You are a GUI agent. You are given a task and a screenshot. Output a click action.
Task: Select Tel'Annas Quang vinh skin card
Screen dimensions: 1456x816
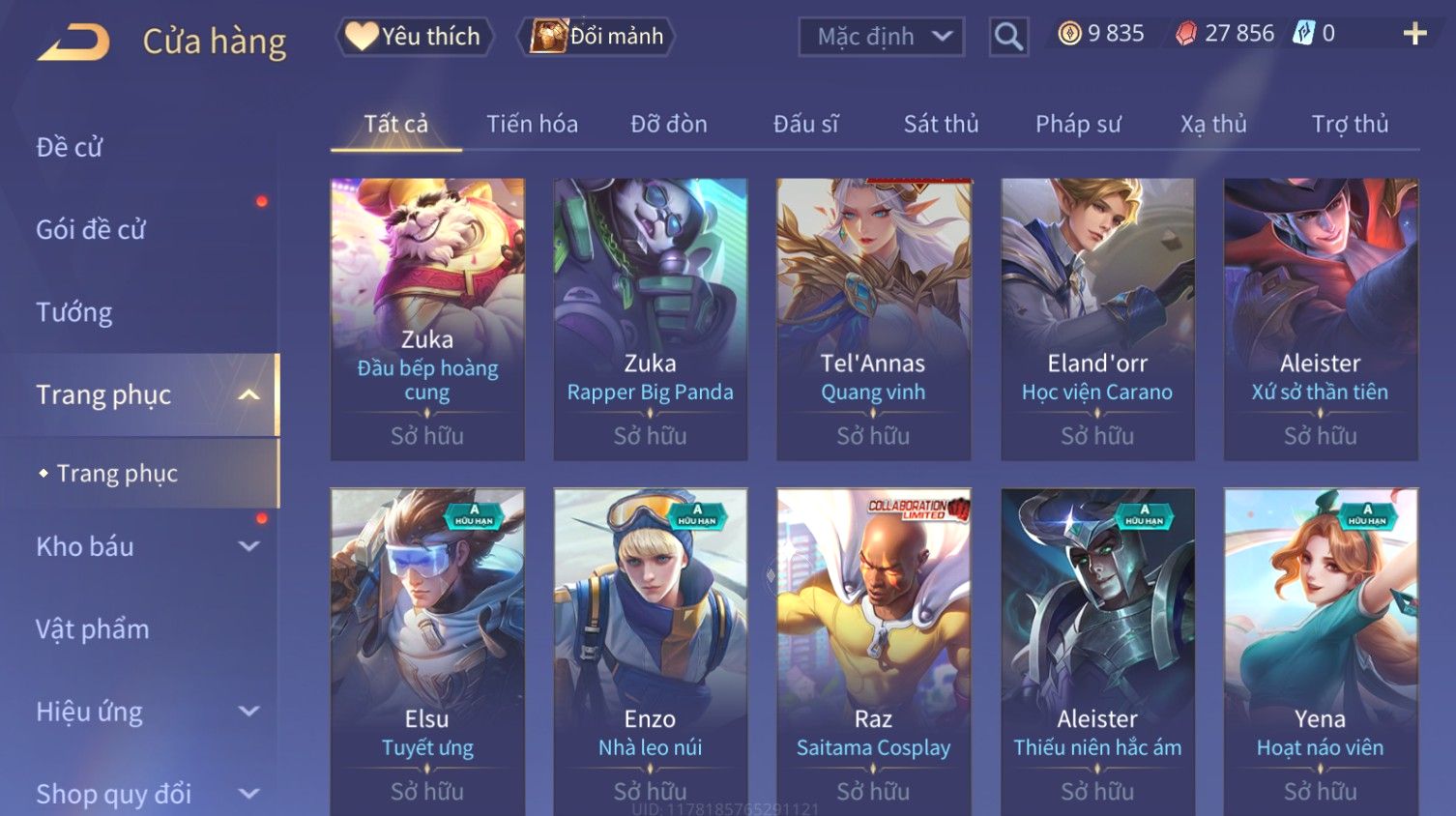click(x=873, y=319)
